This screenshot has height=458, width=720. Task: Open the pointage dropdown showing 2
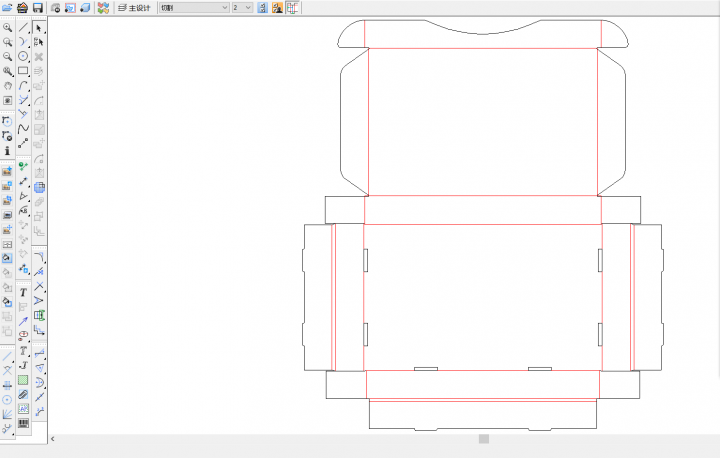click(241, 7)
